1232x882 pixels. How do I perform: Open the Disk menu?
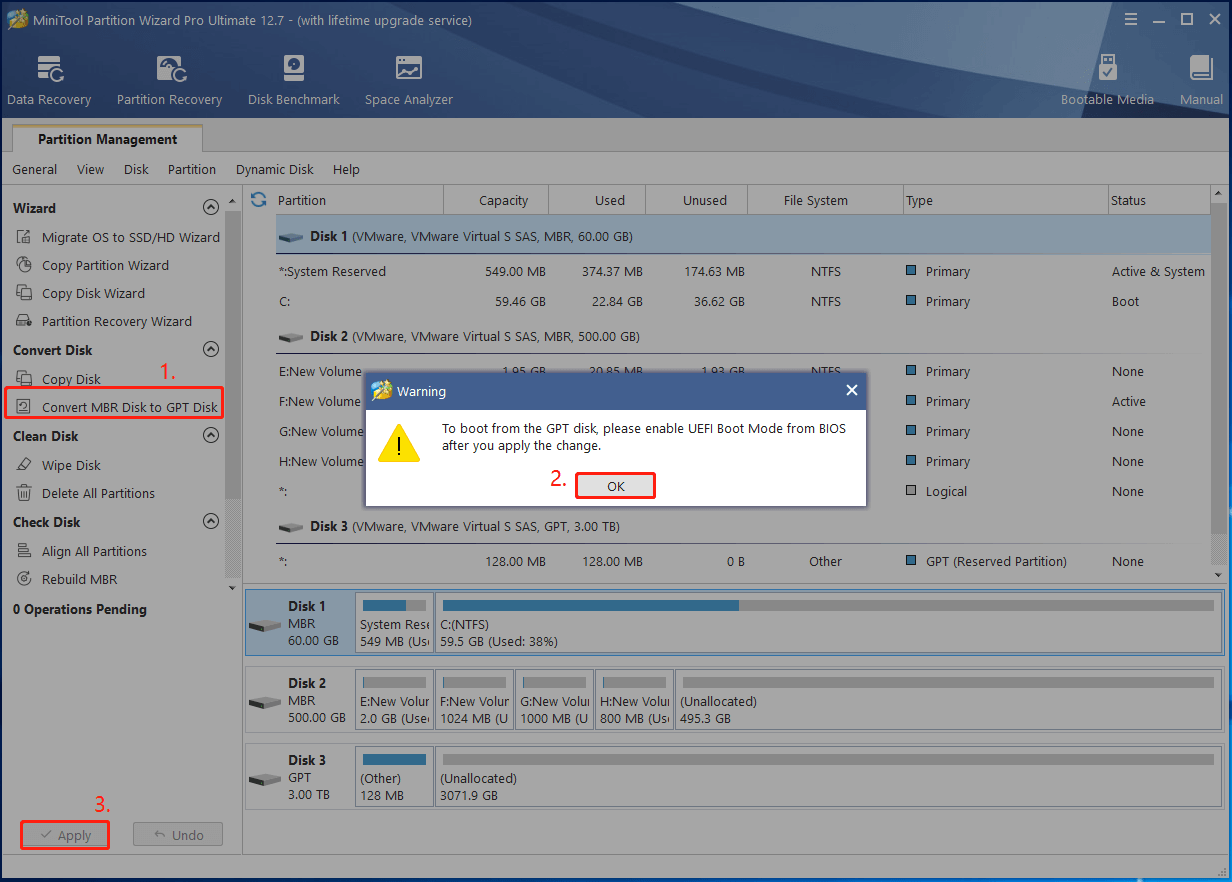pyautogui.click(x=136, y=170)
